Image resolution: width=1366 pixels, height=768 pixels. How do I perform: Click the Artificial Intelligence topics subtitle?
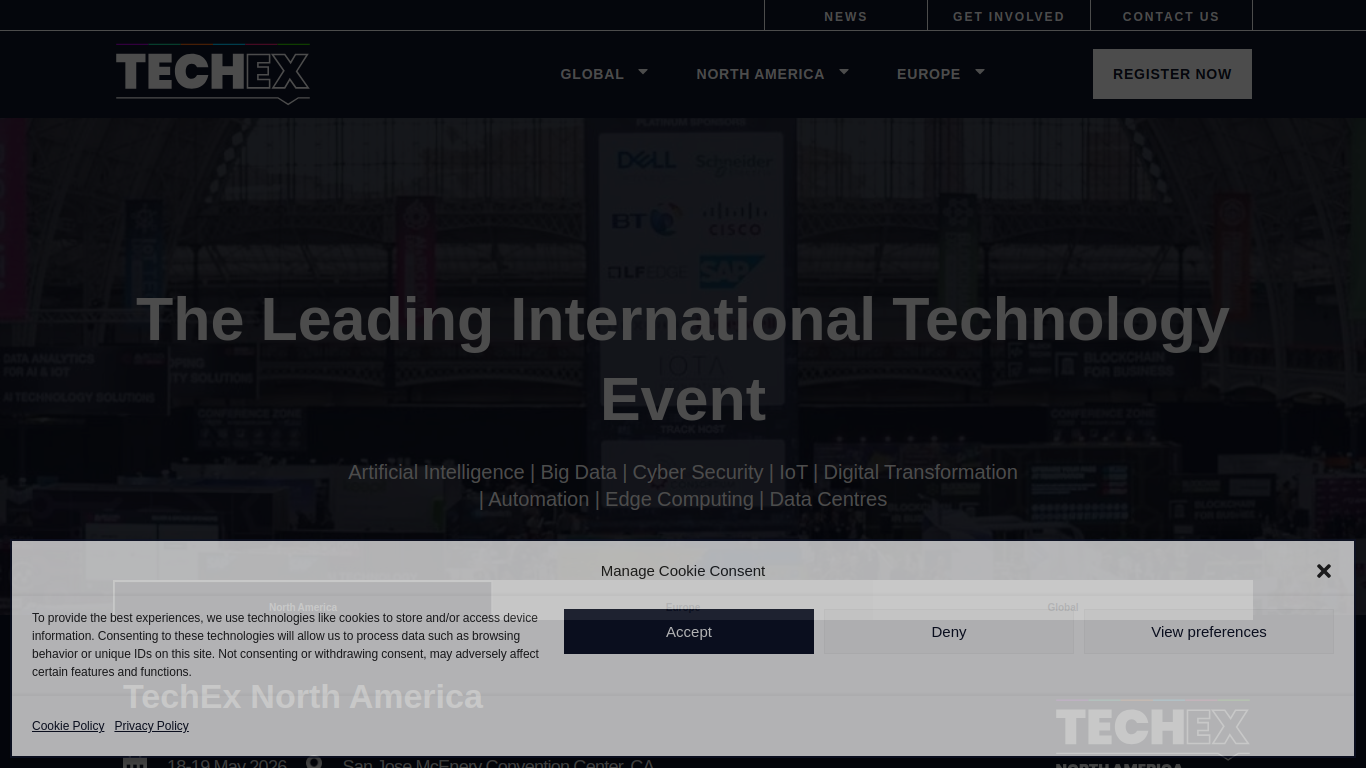pos(683,486)
